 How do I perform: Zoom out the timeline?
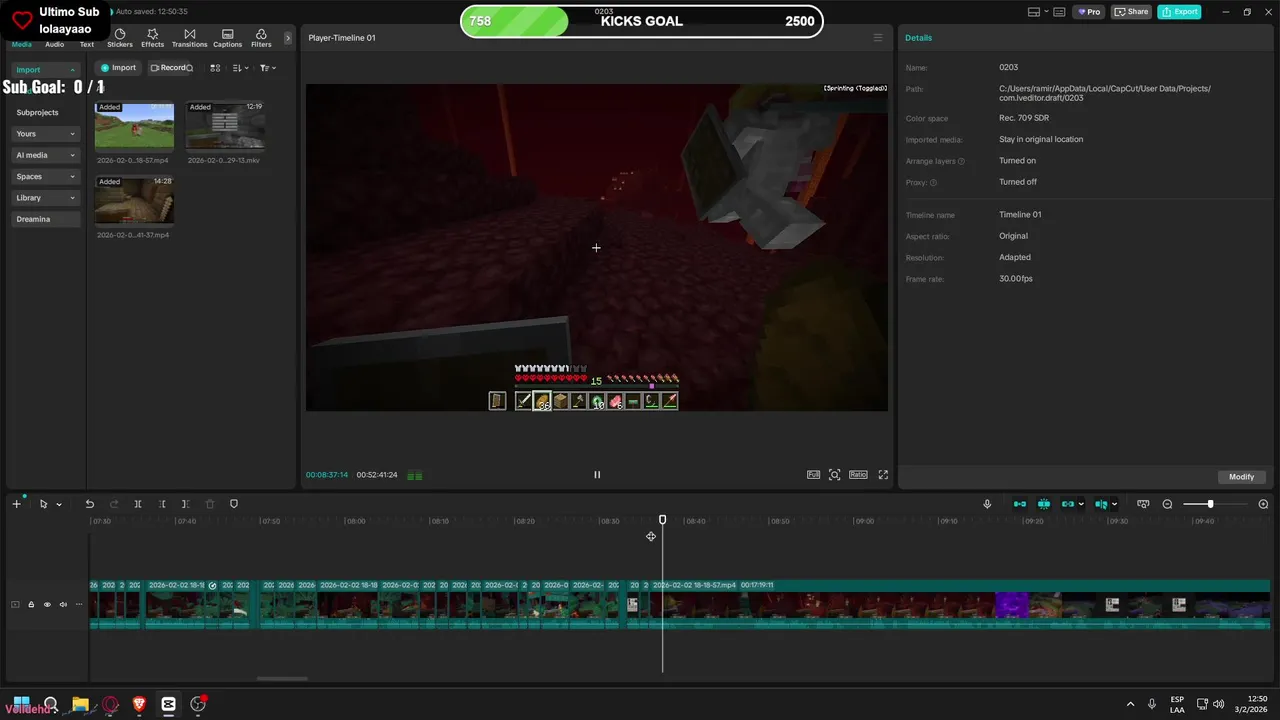click(x=1167, y=504)
